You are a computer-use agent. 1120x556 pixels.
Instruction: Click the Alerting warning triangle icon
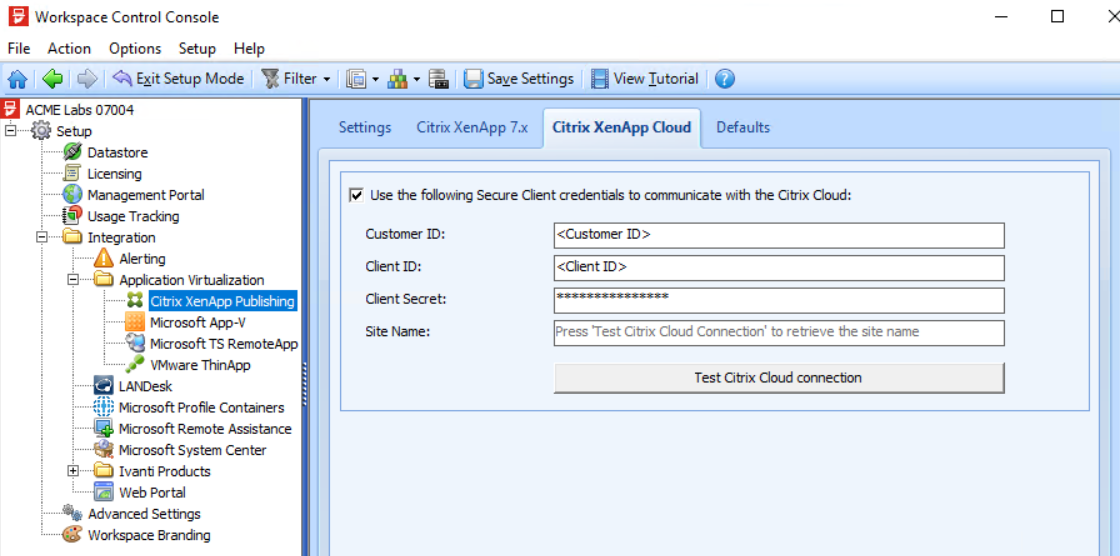pyautogui.click(x=104, y=258)
